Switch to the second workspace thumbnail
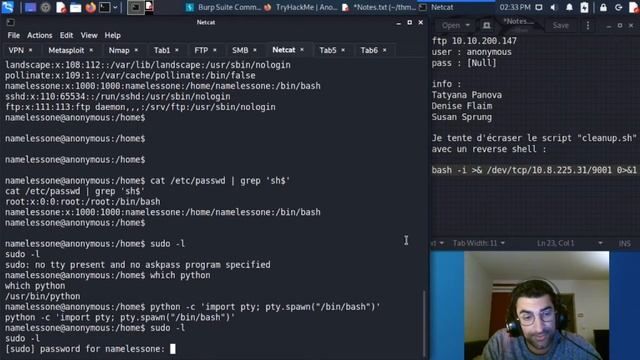Image resolution: width=640 pixels, height=360 pixels. tap(149, 7)
